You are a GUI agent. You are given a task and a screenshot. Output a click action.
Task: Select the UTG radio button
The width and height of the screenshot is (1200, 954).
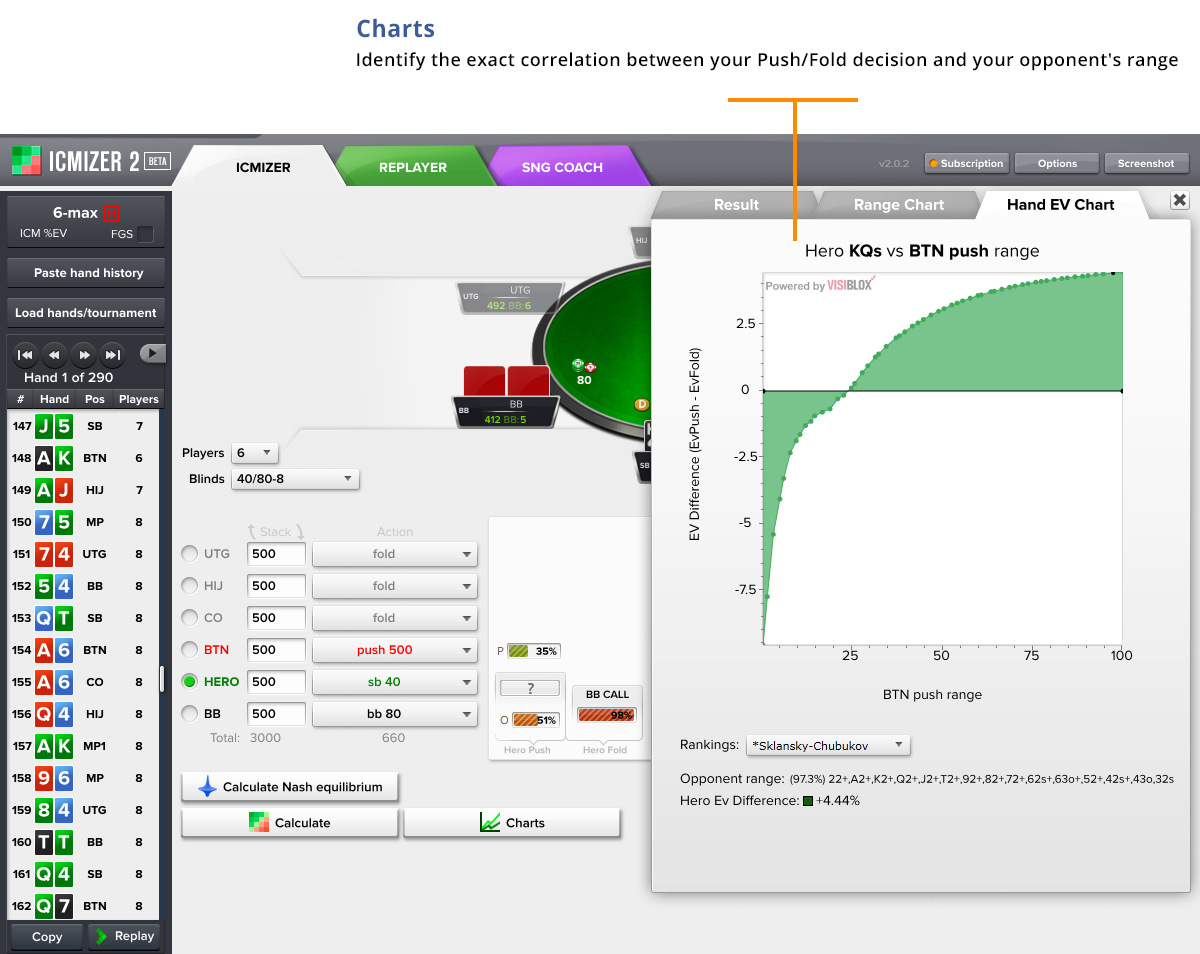(189, 554)
